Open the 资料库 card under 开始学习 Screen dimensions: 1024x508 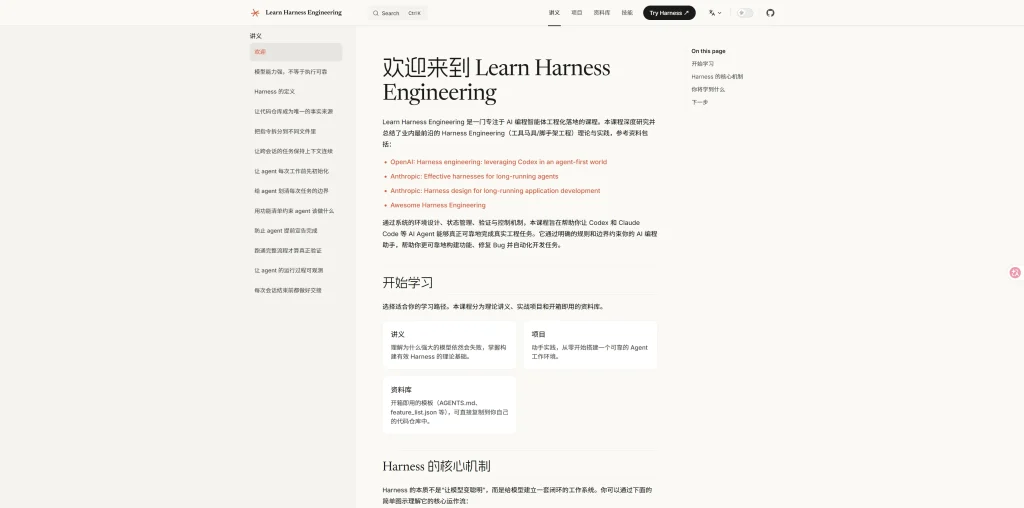(449, 405)
